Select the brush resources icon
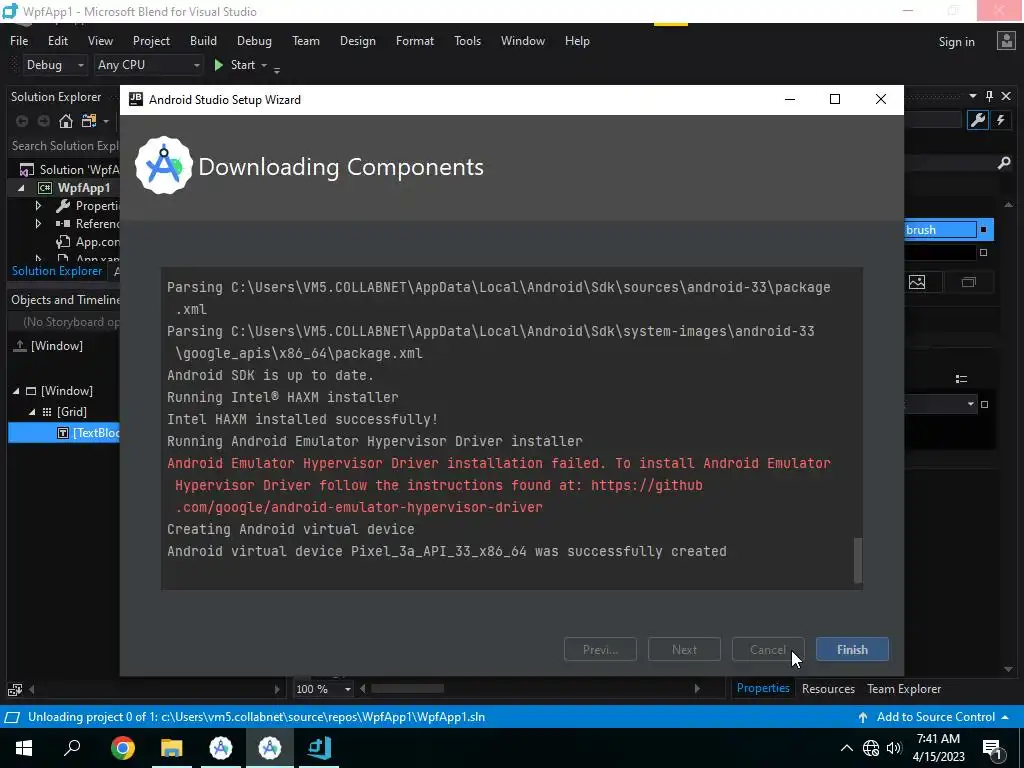Image resolution: width=1024 pixels, height=768 pixels. 968,282
